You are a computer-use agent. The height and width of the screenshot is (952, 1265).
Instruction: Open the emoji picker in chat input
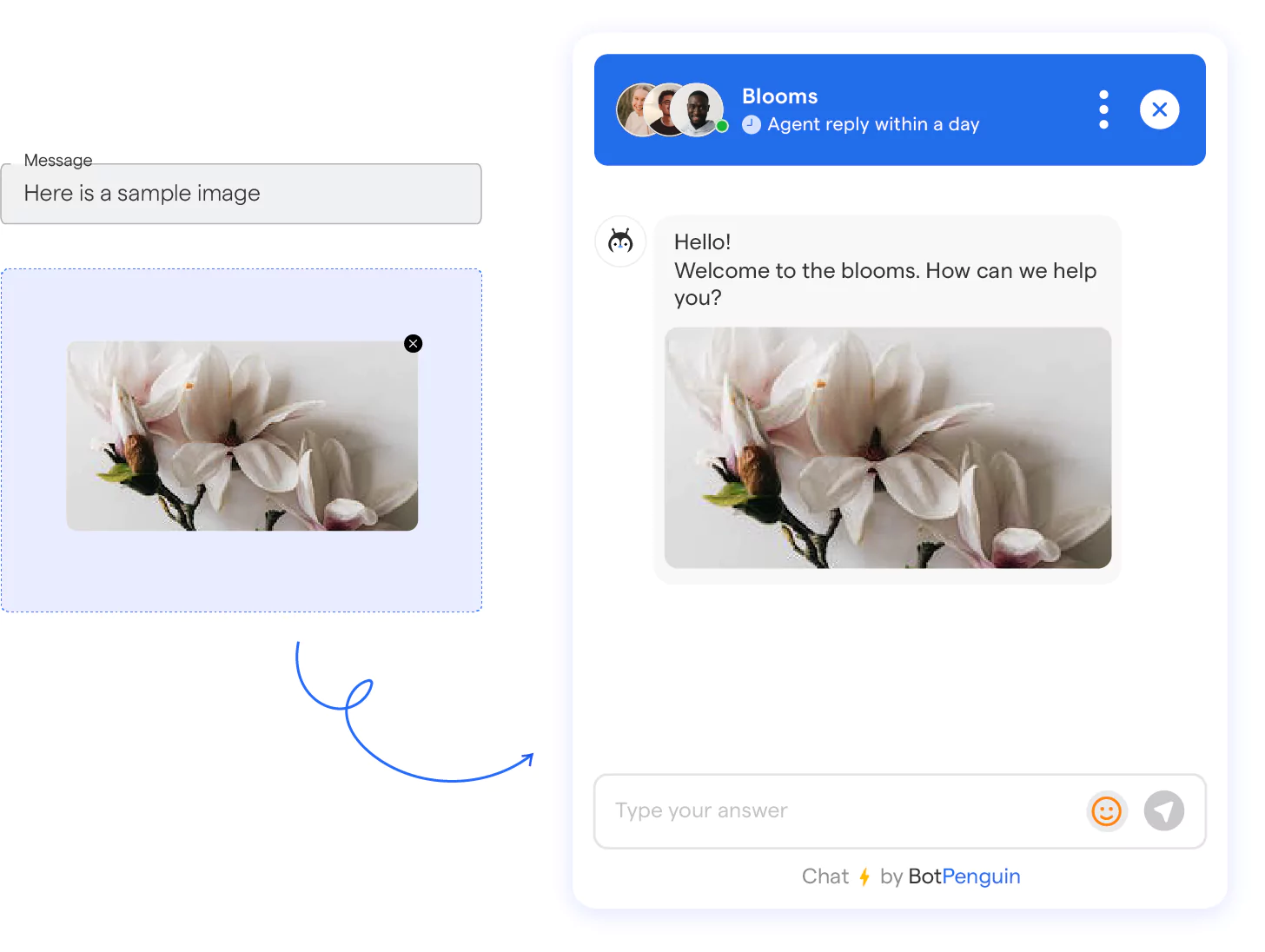click(1106, 810)
